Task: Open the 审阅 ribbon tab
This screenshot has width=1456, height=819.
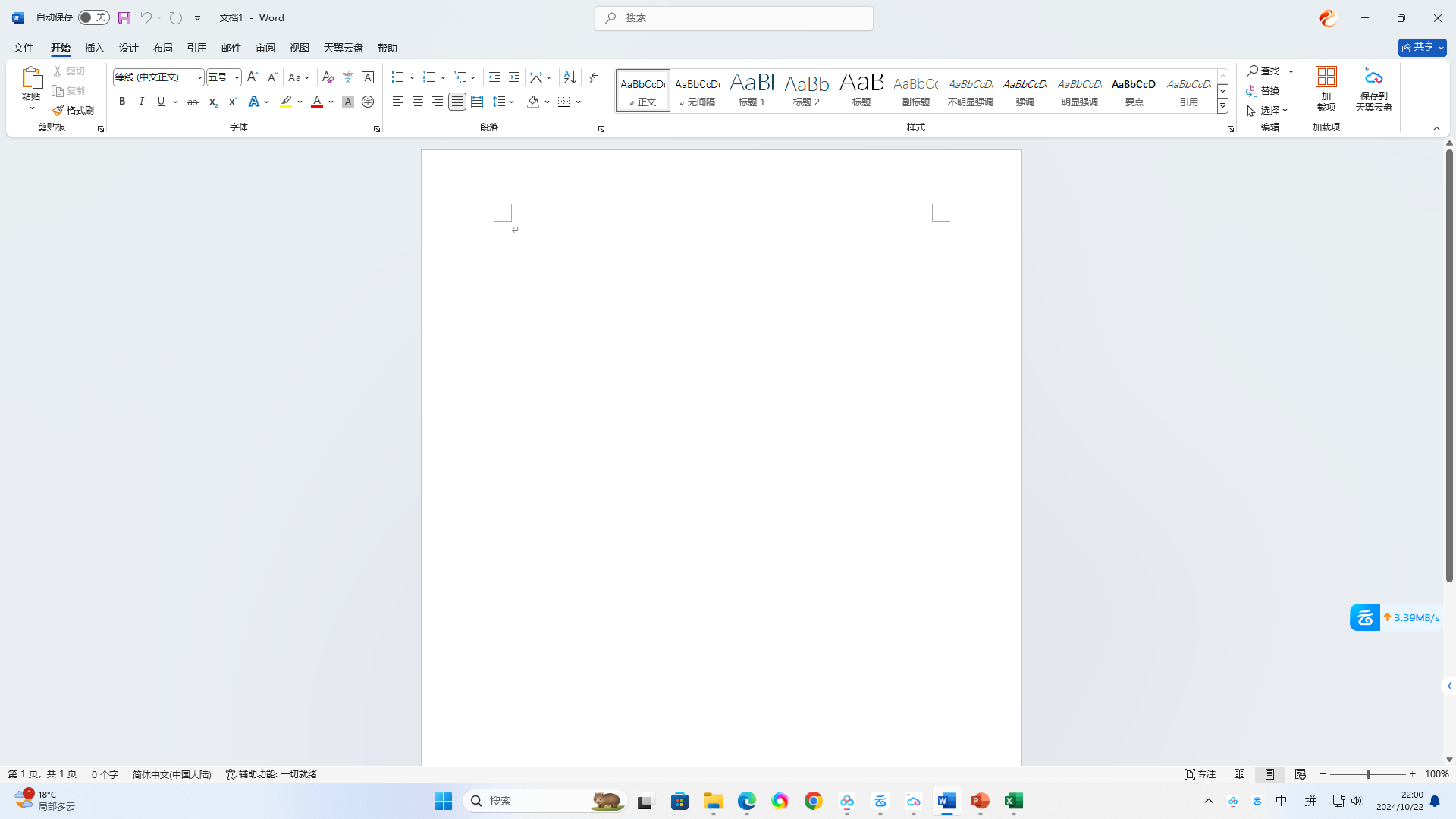Action: pyautogui.click(x=265, y=47)
